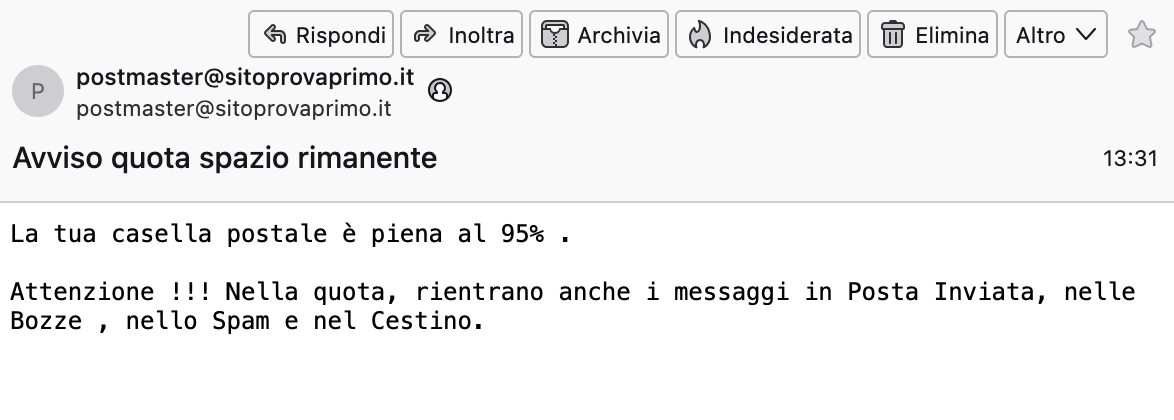Click the 95% text in message body
The image size is (1174, 420).
522,235
